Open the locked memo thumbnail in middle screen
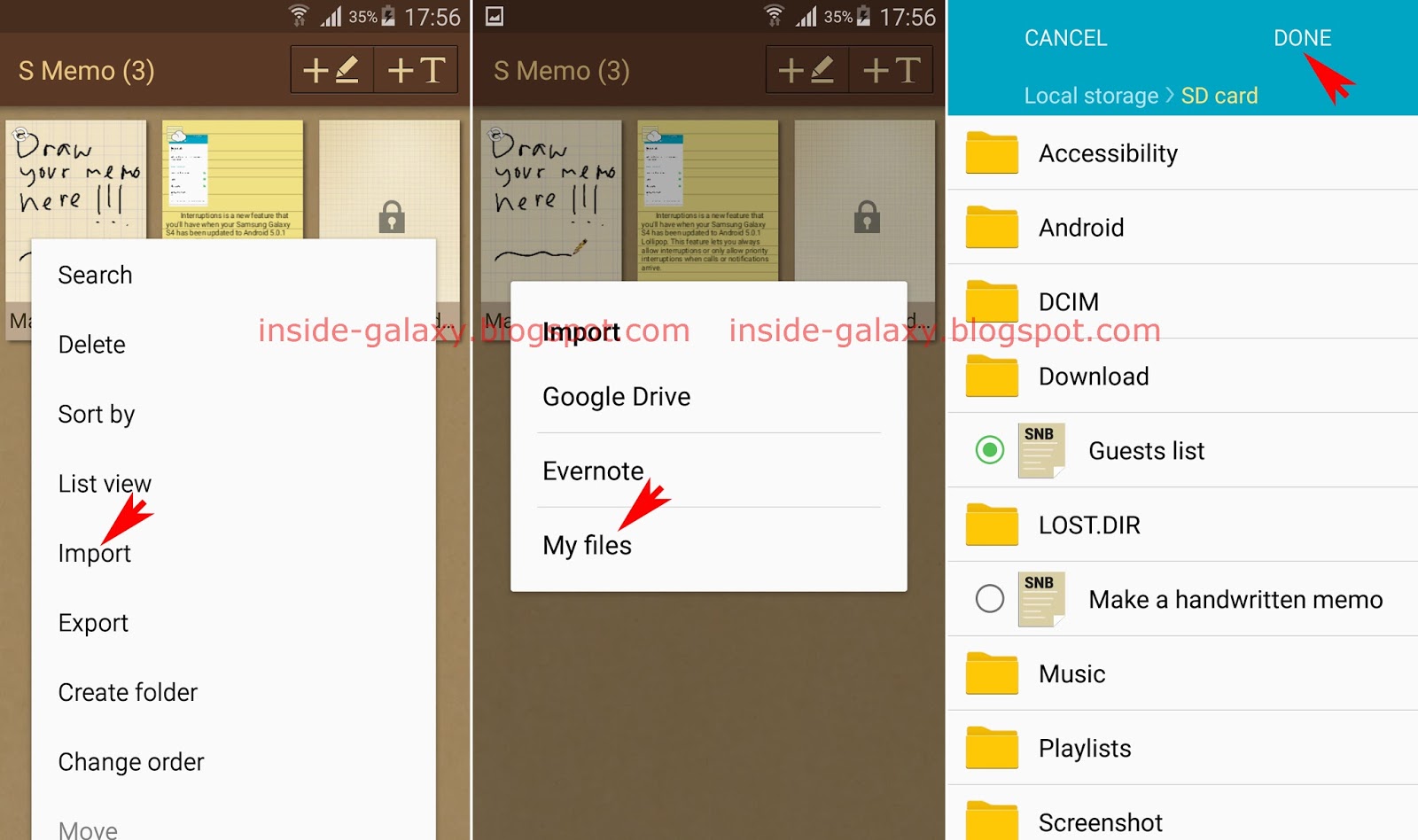The height and width of the screenshot is (840, 1418). (865, 201)
